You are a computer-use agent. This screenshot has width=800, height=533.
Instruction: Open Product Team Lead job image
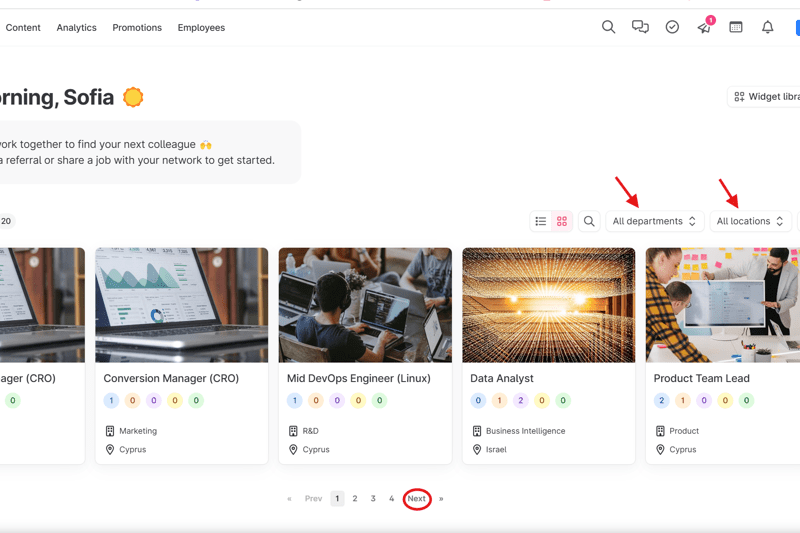[722, 305]
